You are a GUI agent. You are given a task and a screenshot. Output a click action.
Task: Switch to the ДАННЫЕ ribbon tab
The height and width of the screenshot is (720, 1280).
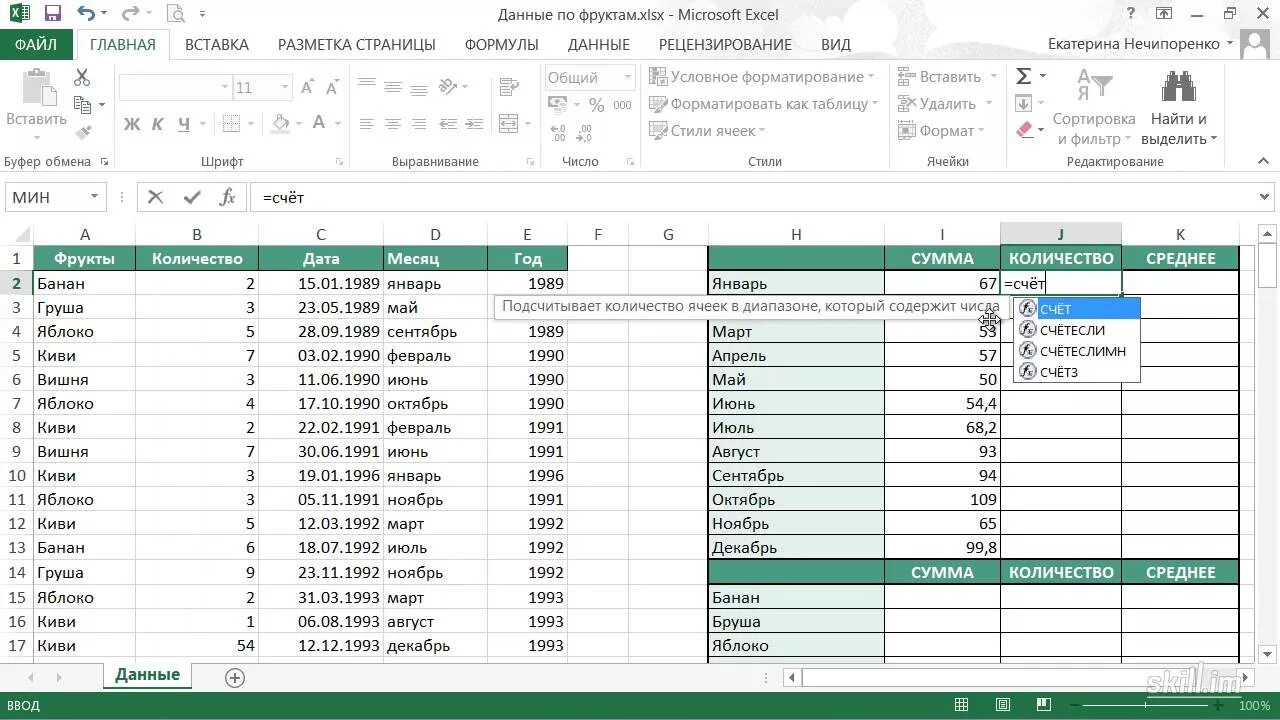pos(599,45)
